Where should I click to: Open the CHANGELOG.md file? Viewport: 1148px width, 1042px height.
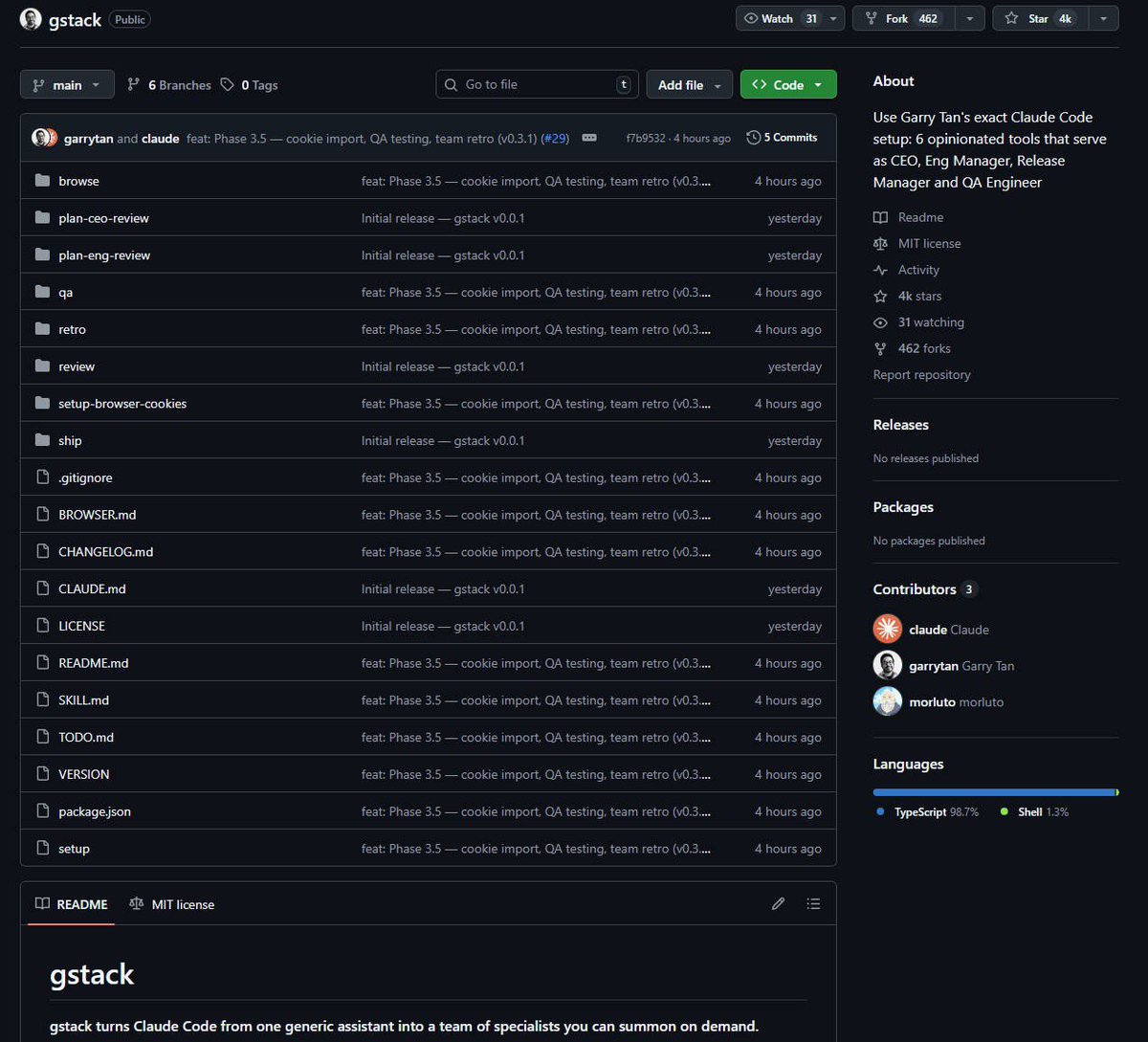click(105, 552)
